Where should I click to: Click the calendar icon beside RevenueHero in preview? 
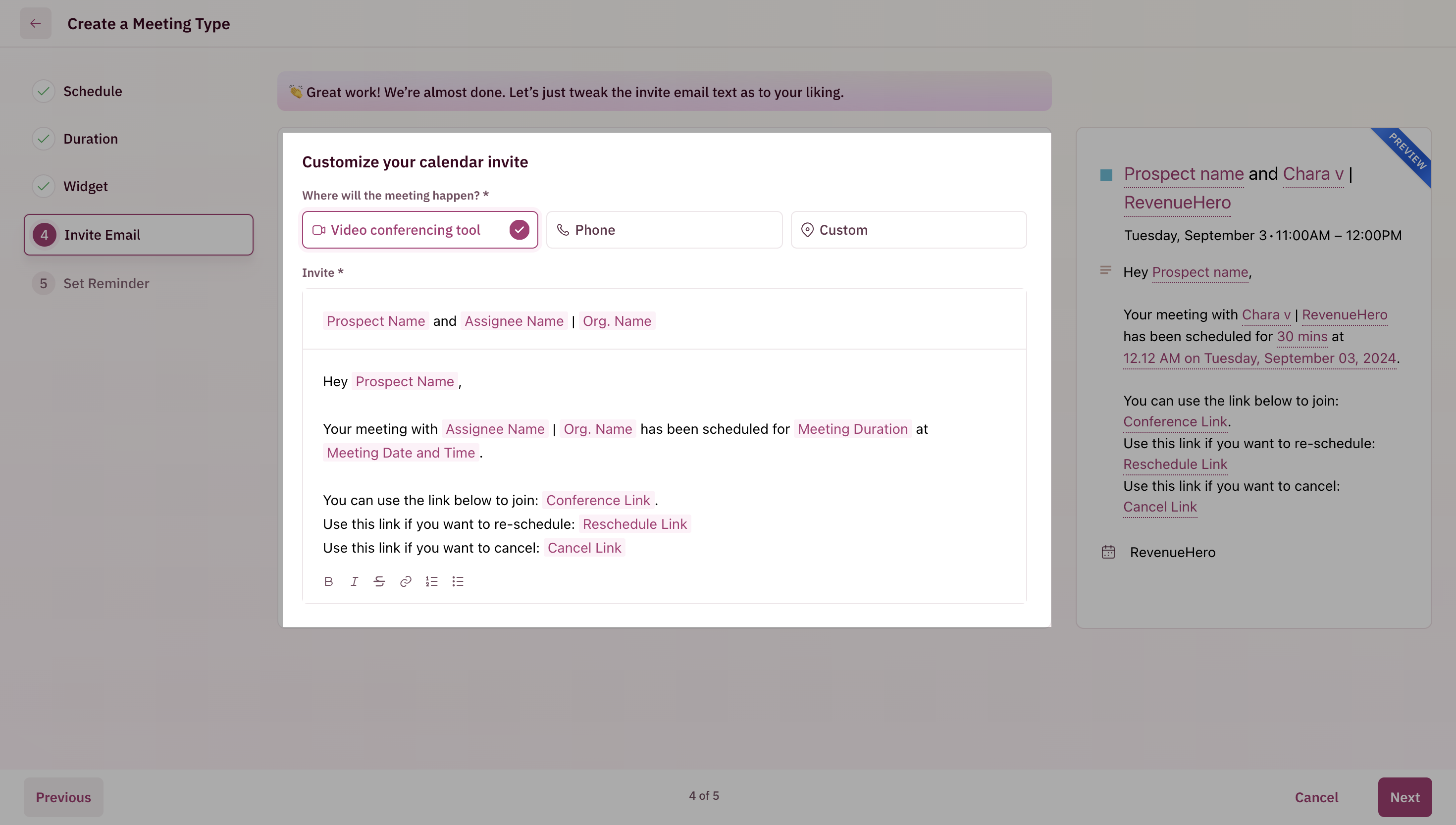pos(1108,552)
